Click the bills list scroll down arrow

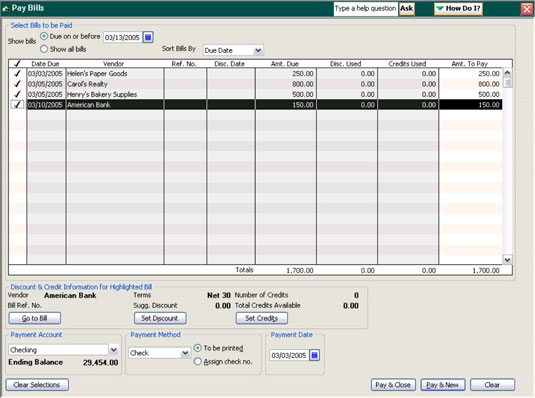(x=507, y=260)
